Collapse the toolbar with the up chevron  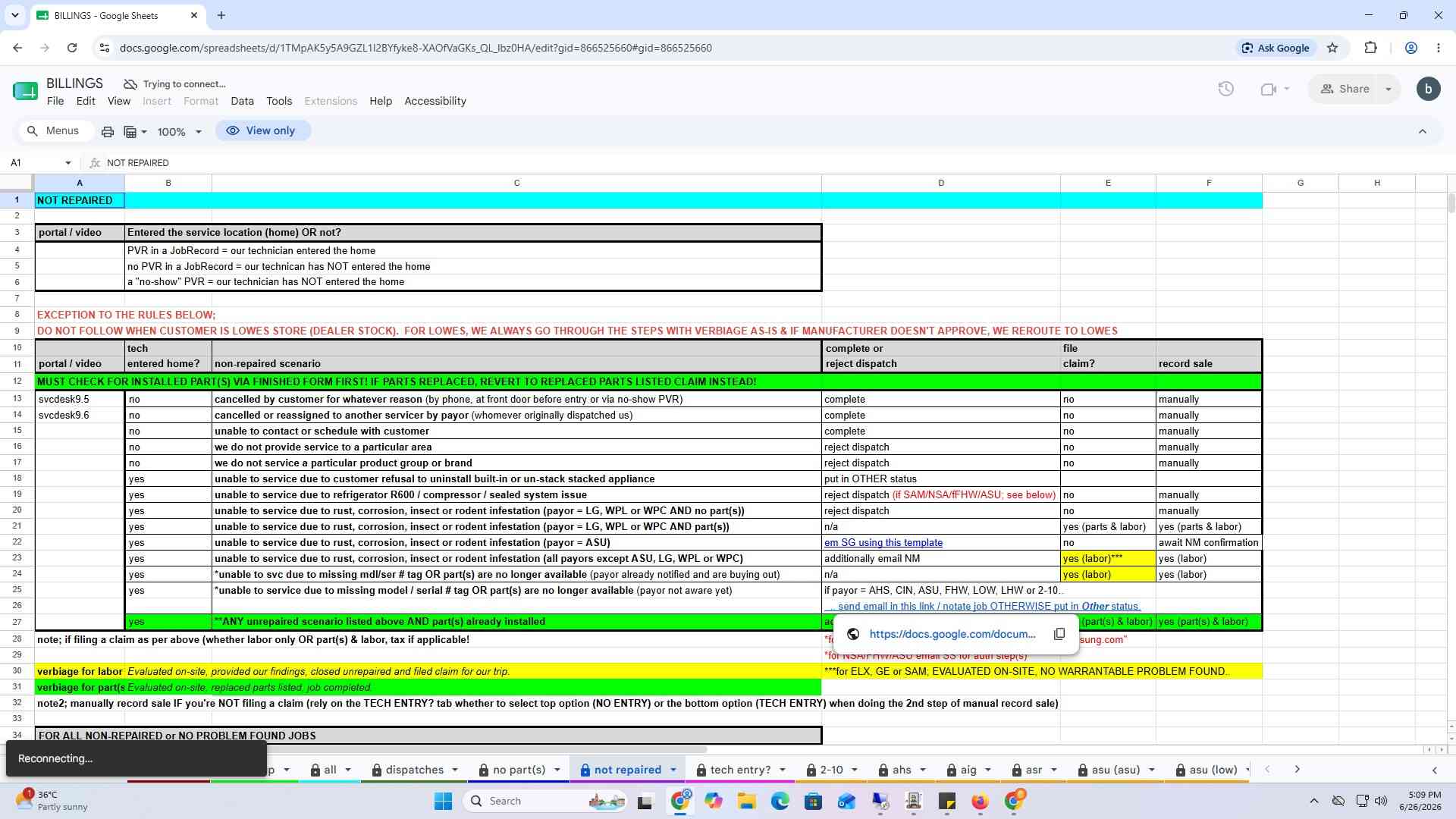(x=1423, y=131)
